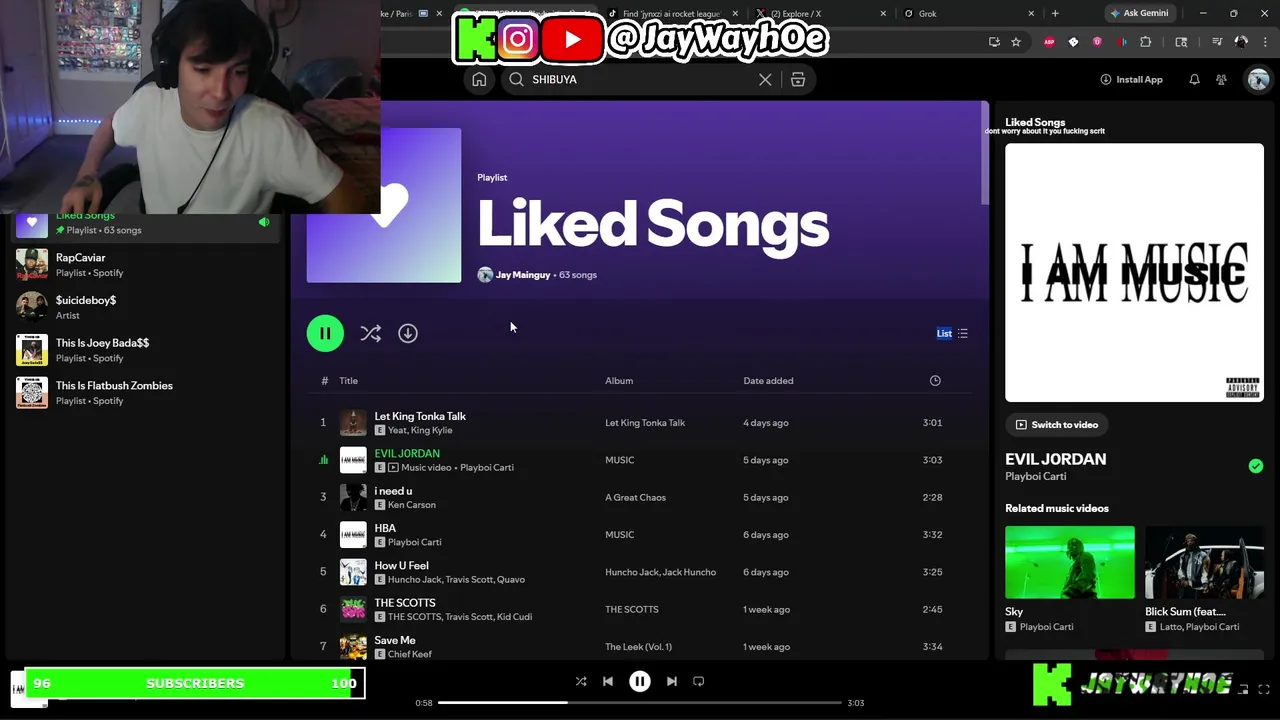The width and height of the screenshot is (1280, 720).
Task: Click Ask Gemini button
Action: (1139, 14)
